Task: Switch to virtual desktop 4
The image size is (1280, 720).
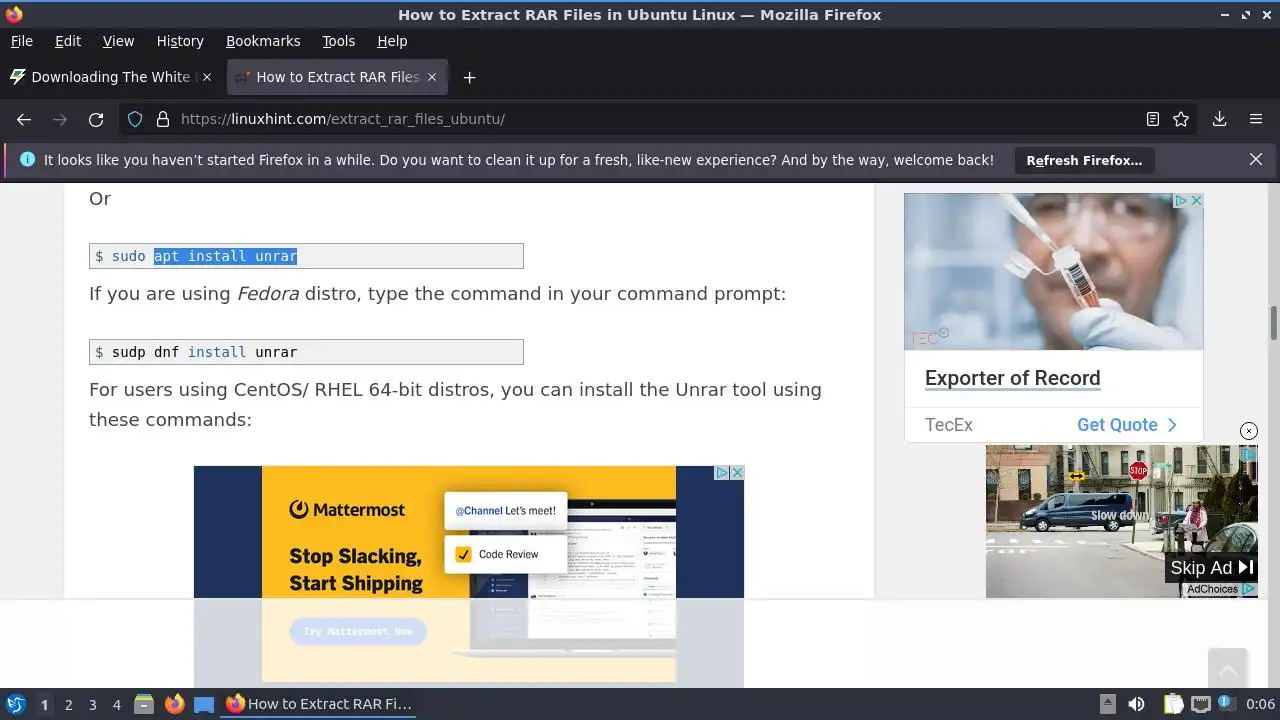Action: (116, 704)
